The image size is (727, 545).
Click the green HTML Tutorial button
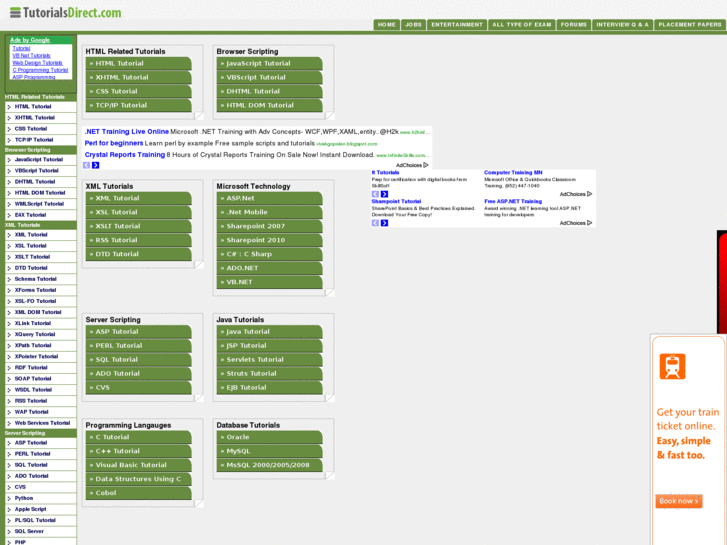click(x=139, y=64)
